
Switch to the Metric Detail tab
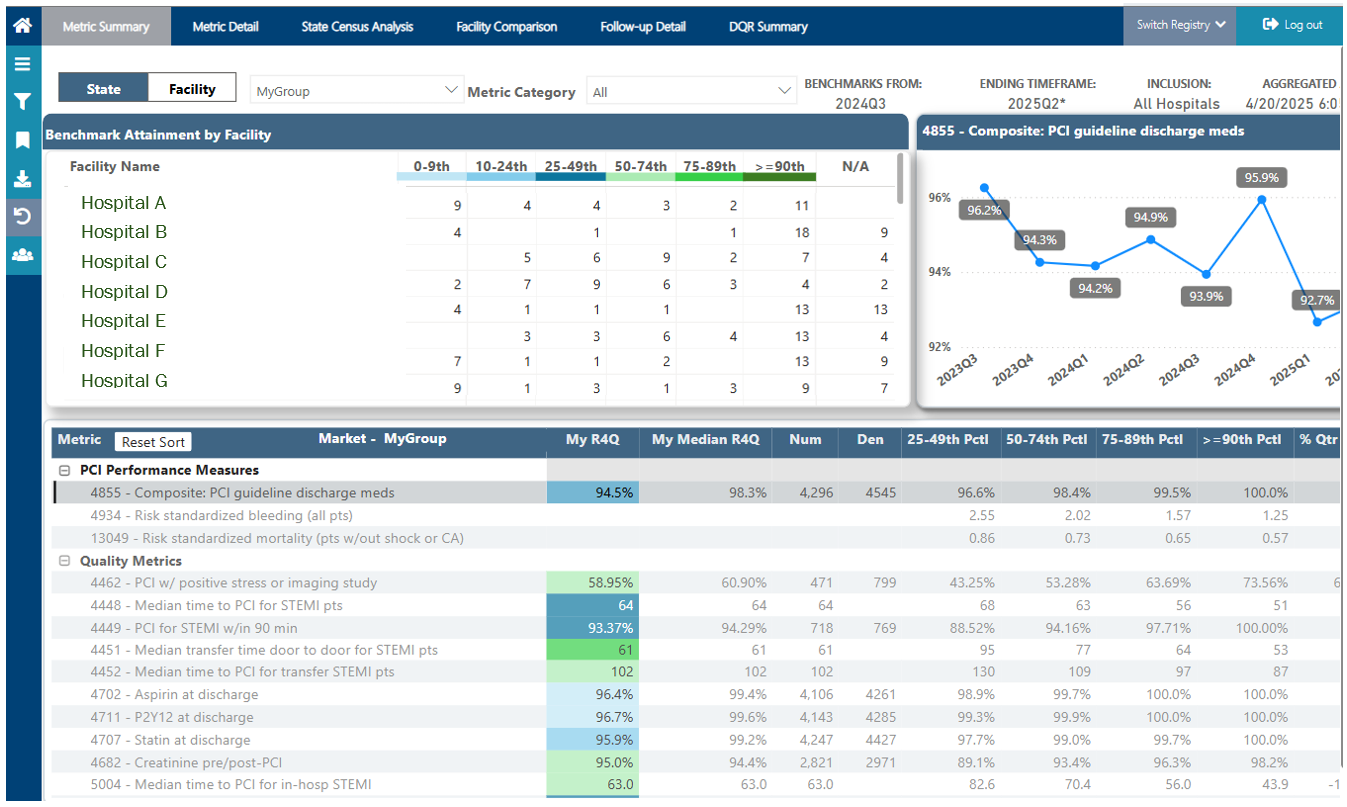tap(226, 26)
